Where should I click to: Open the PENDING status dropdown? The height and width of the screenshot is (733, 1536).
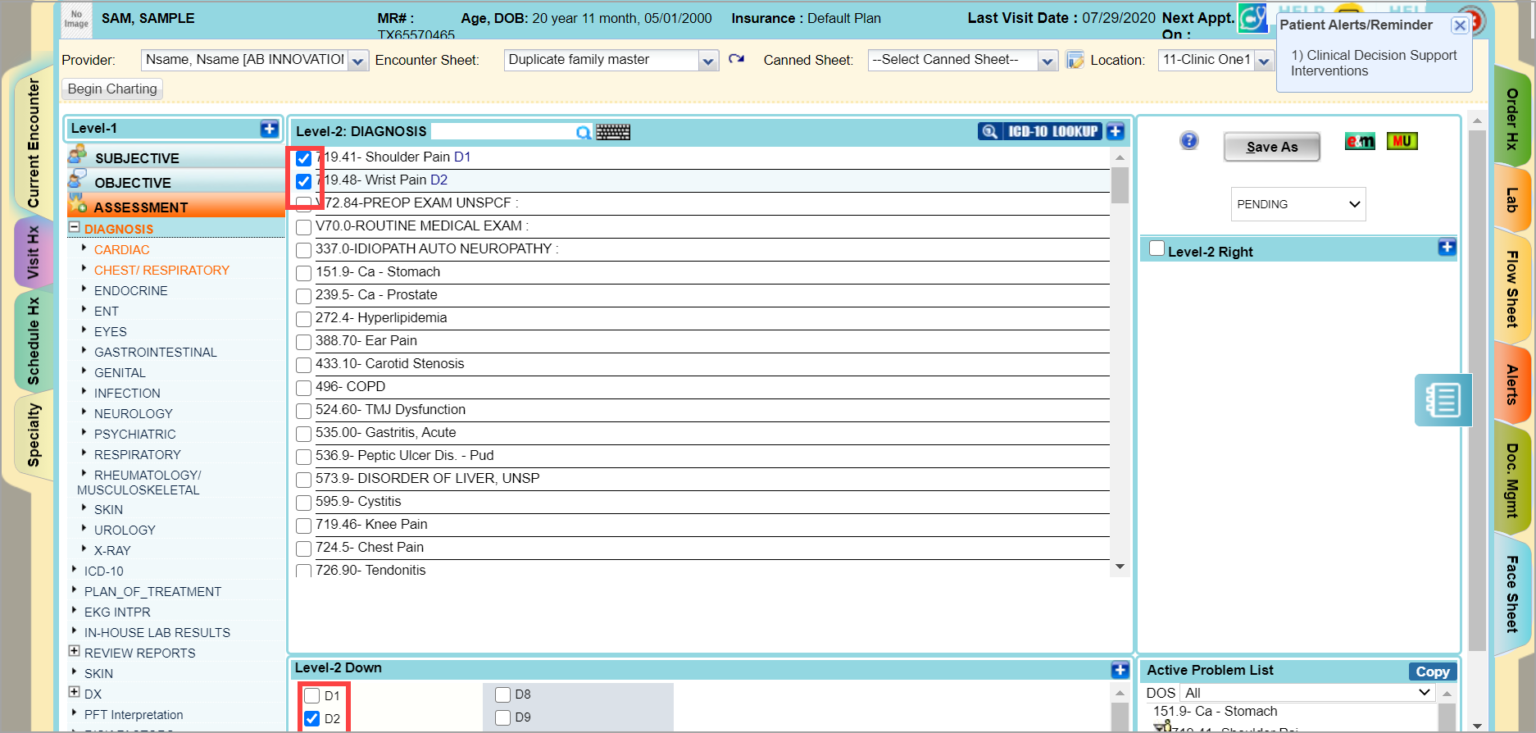tap(1298, 204)
